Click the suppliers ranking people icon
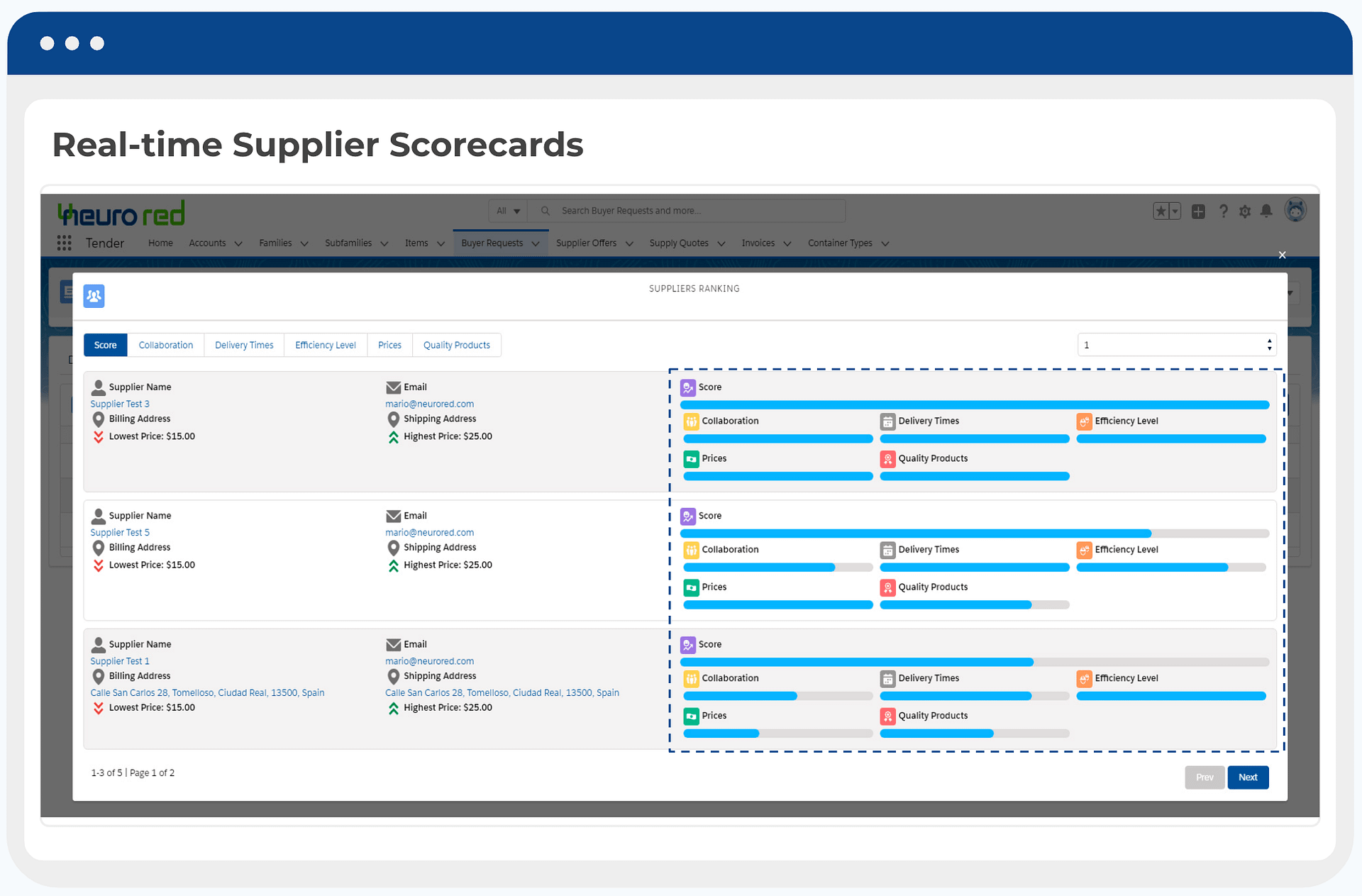Screen dimensions: 1362x896 click(x=93, y=296)
